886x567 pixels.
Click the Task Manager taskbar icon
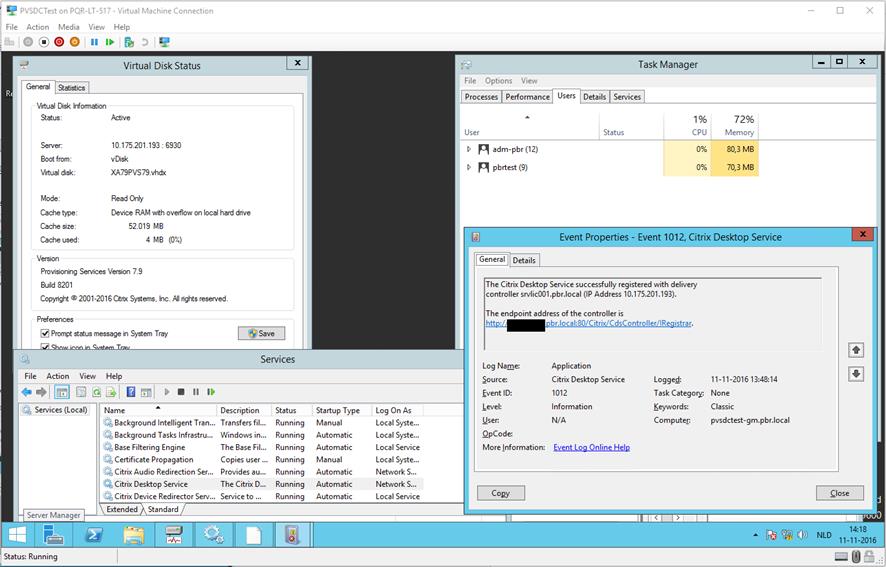click(x=173, y=535)
